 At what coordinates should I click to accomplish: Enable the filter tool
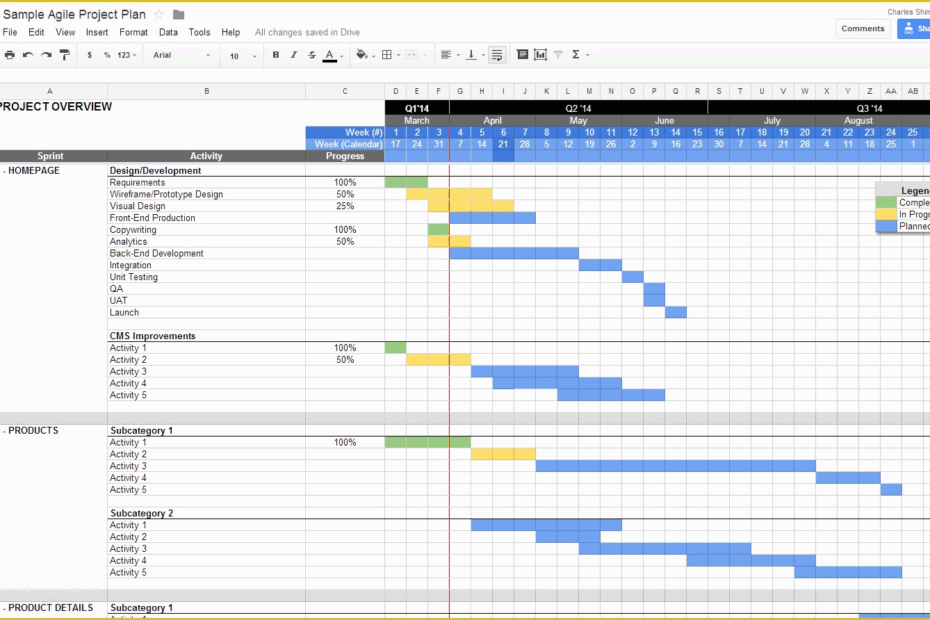tap(560, 55)
